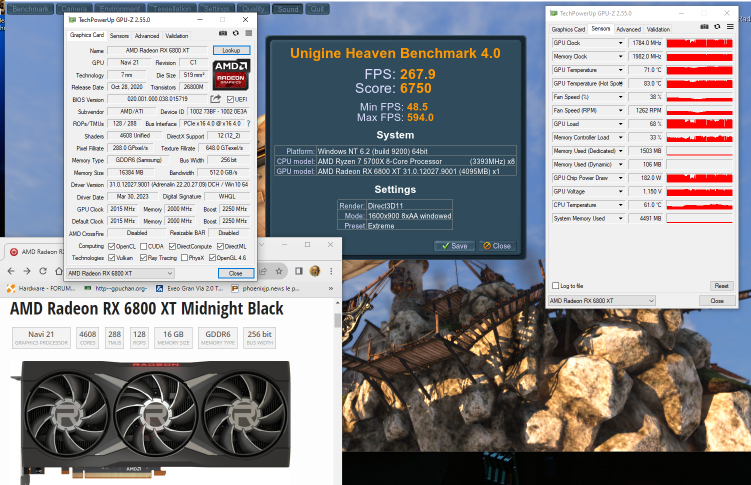Open GPU selector dropdown in Sensors window
The width and height of the screenshot is (751, 485).
[x=602, y=301]
